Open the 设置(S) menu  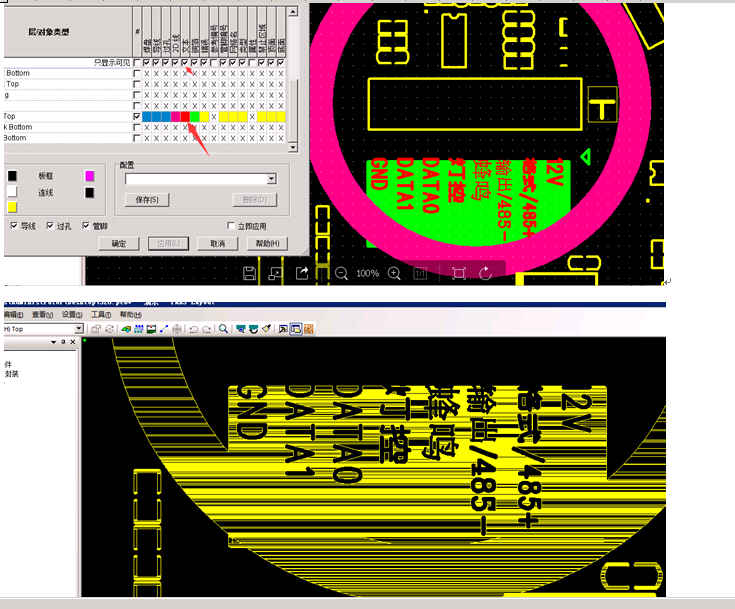coord(72,315)
